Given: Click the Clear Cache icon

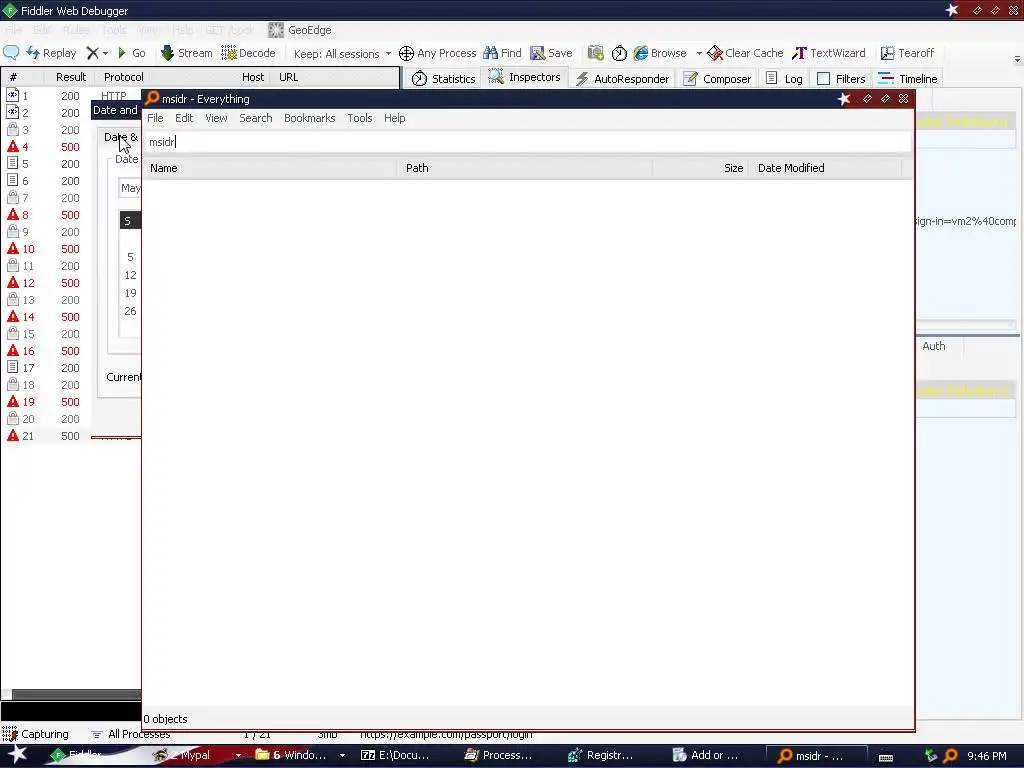Looking at the screenshot, I should pos(715,53).
